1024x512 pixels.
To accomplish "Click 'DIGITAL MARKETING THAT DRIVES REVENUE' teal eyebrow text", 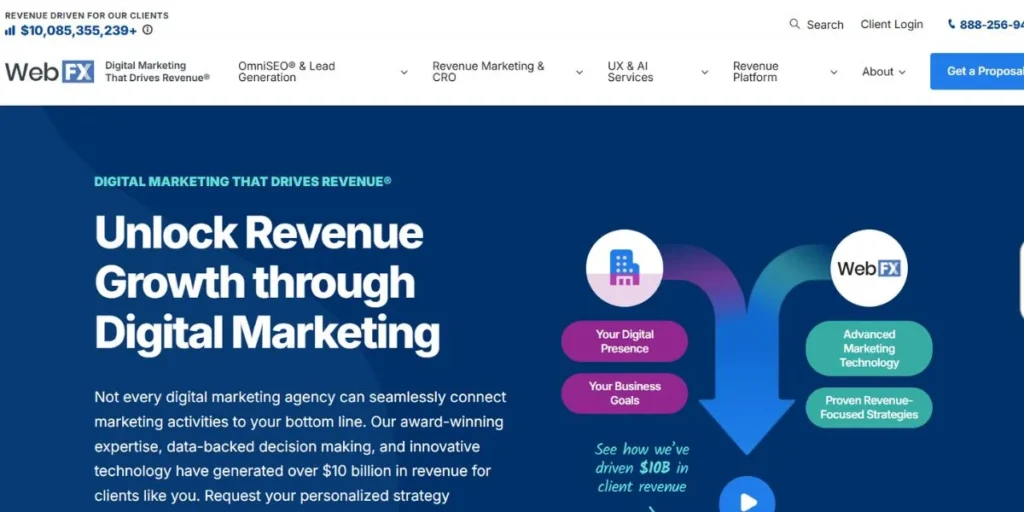I will tap(243, 182).
